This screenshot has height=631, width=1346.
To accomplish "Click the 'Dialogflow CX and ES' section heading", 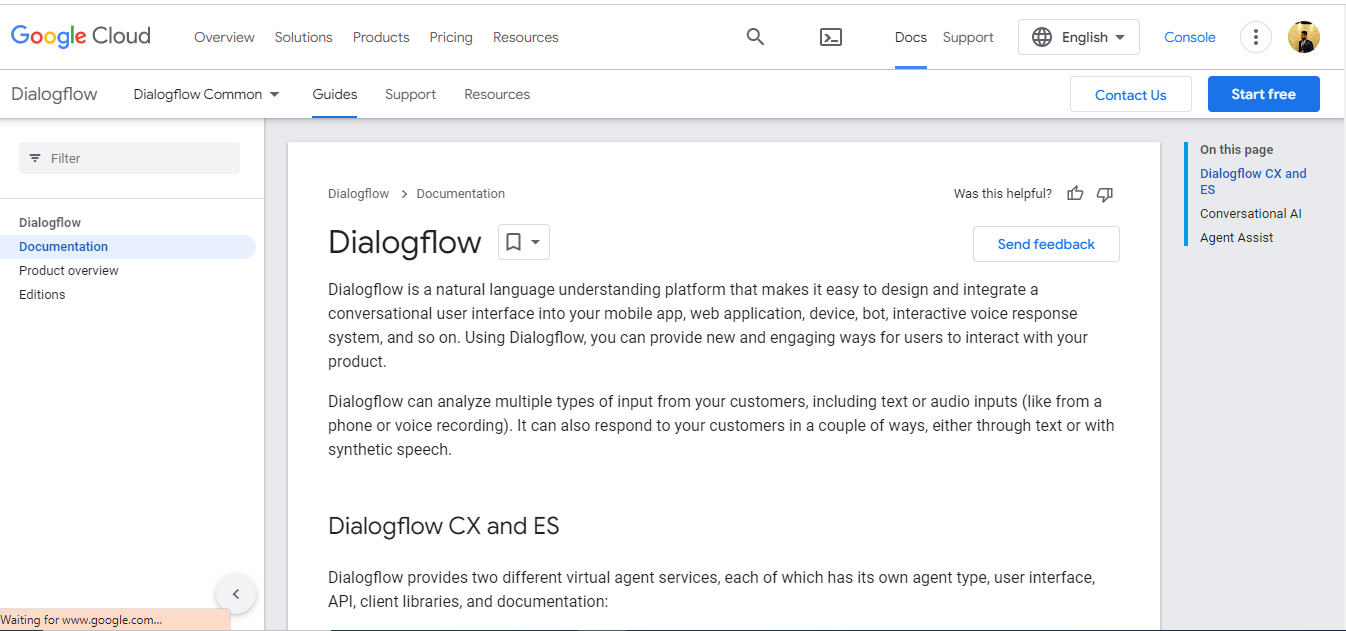I will point(444,526).
